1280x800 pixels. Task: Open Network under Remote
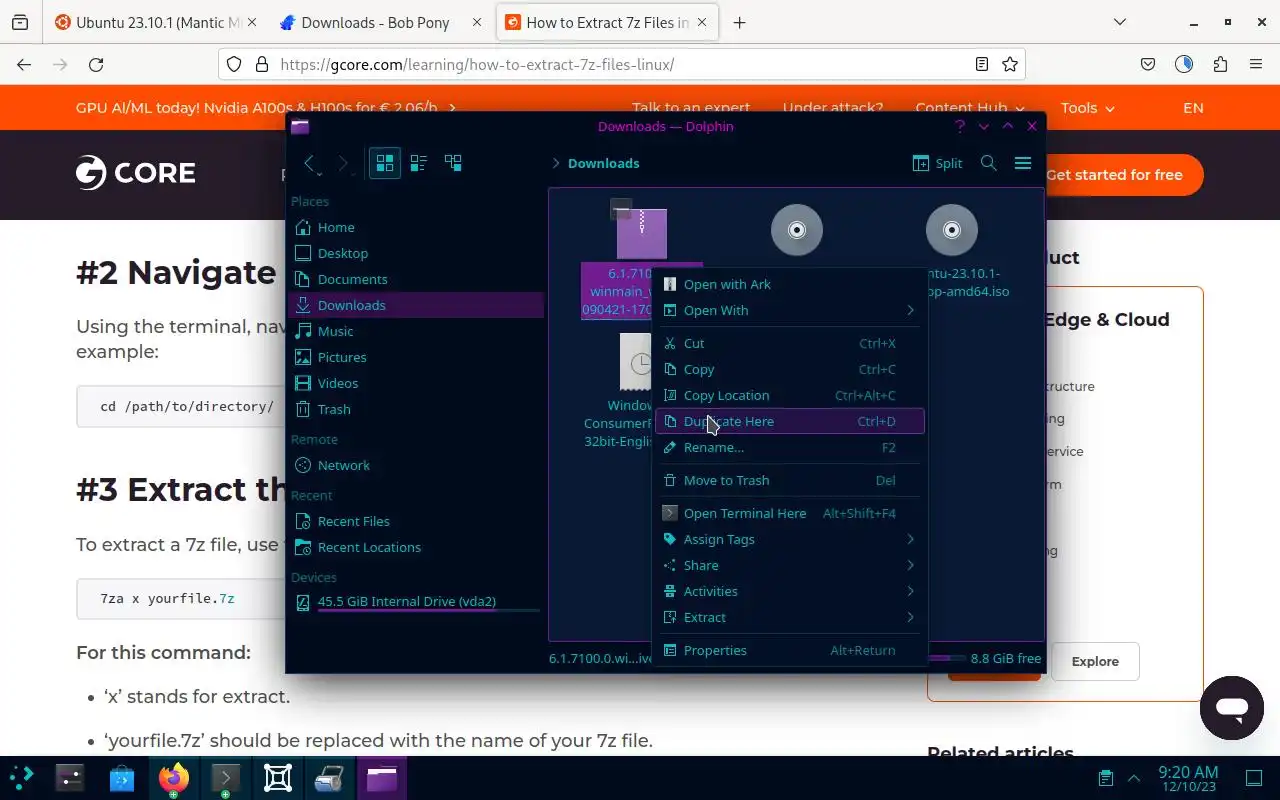pos(416,465)
